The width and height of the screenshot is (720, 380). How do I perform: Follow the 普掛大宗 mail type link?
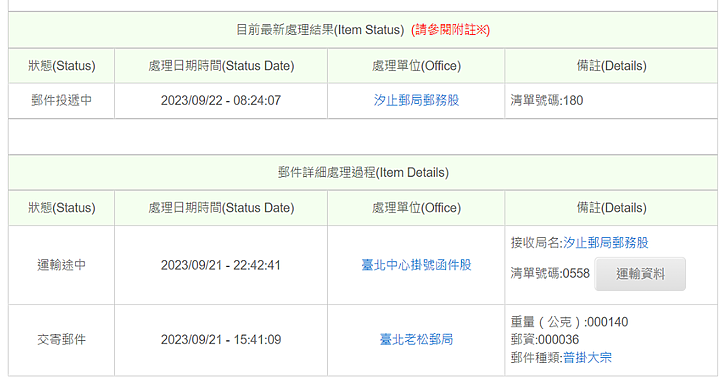click(587, 358)
